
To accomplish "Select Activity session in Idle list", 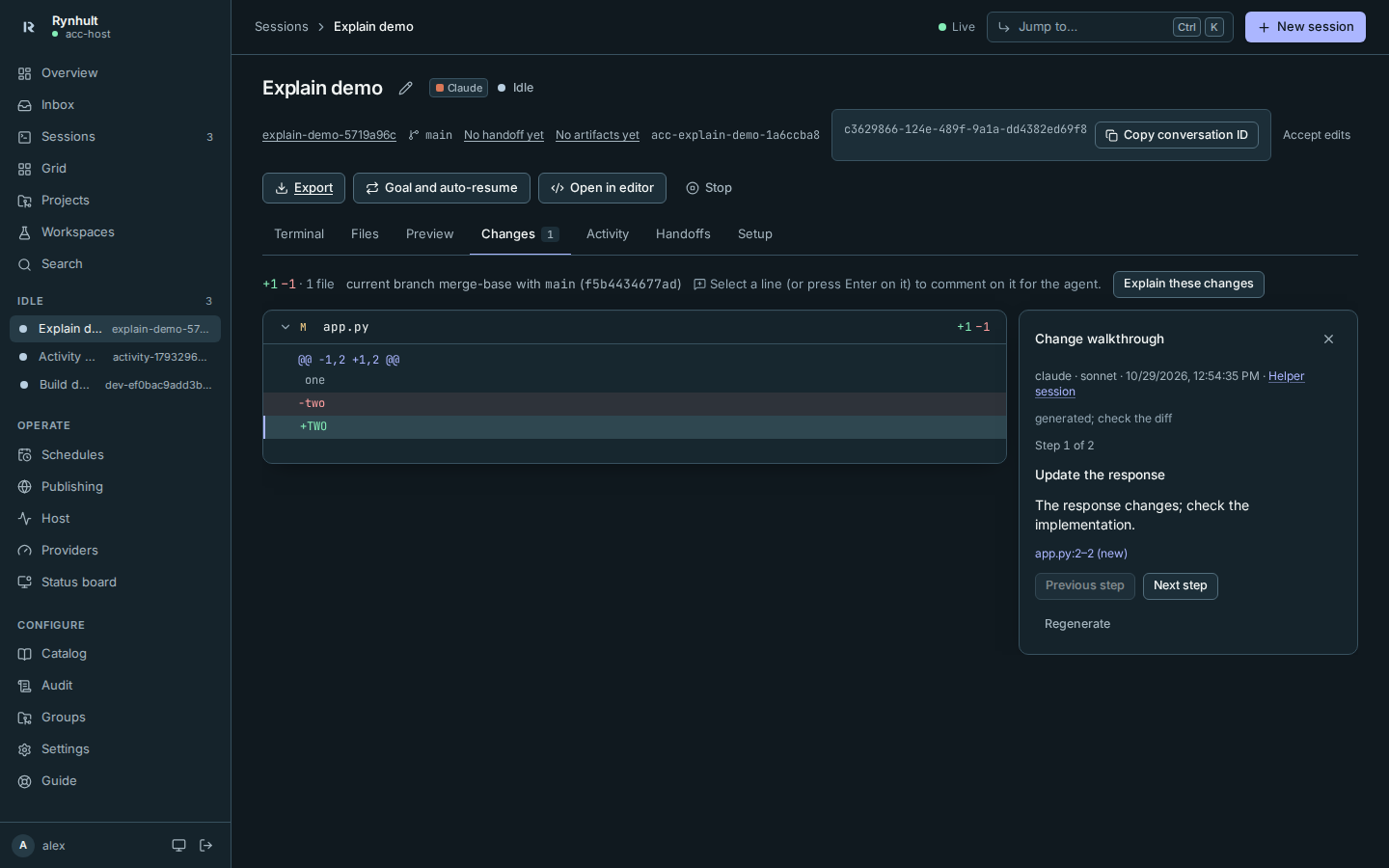I will click(116, 357).
